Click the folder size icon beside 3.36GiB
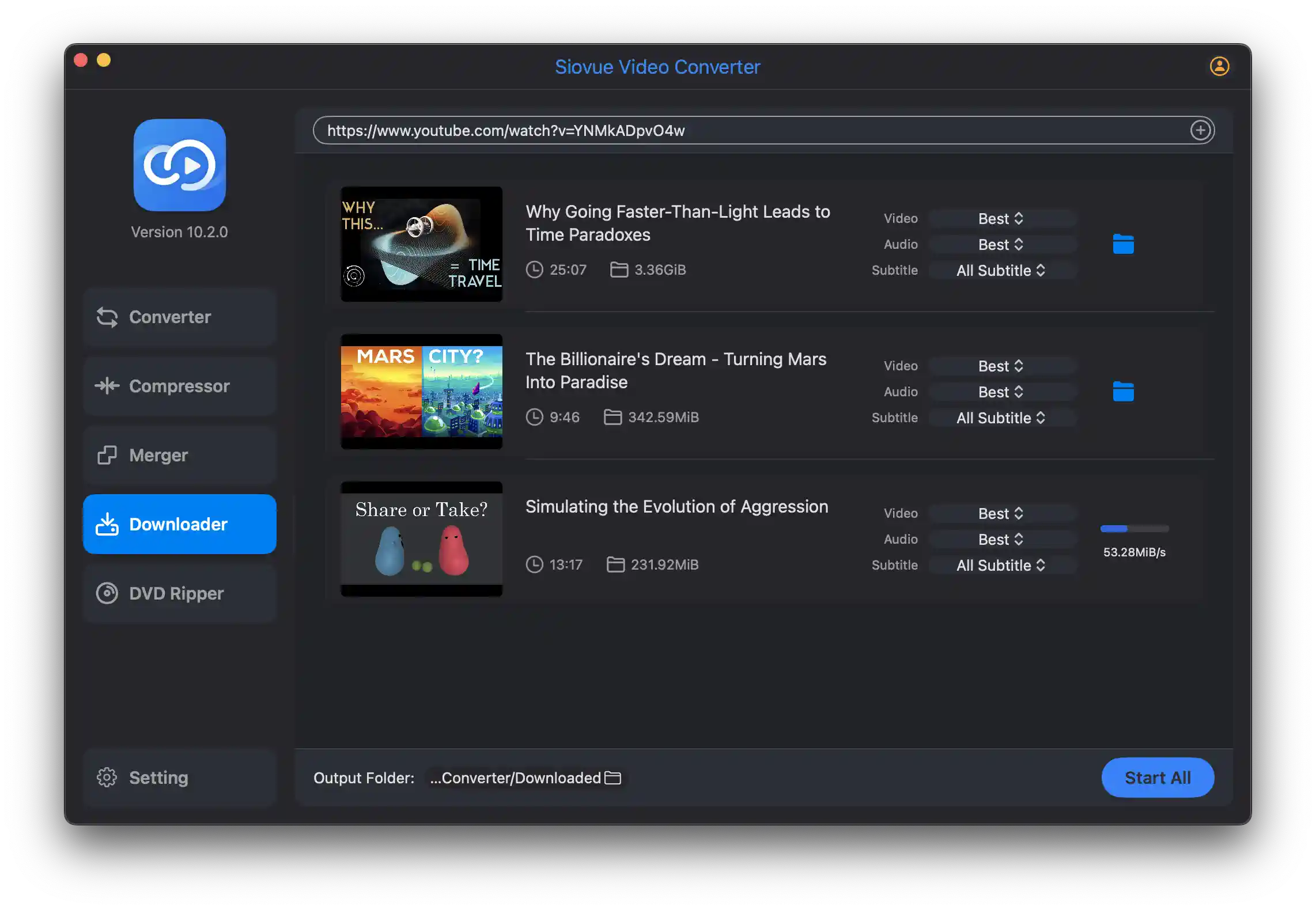The width and height of the screenshot is (1316, 910). pos(619,270)
